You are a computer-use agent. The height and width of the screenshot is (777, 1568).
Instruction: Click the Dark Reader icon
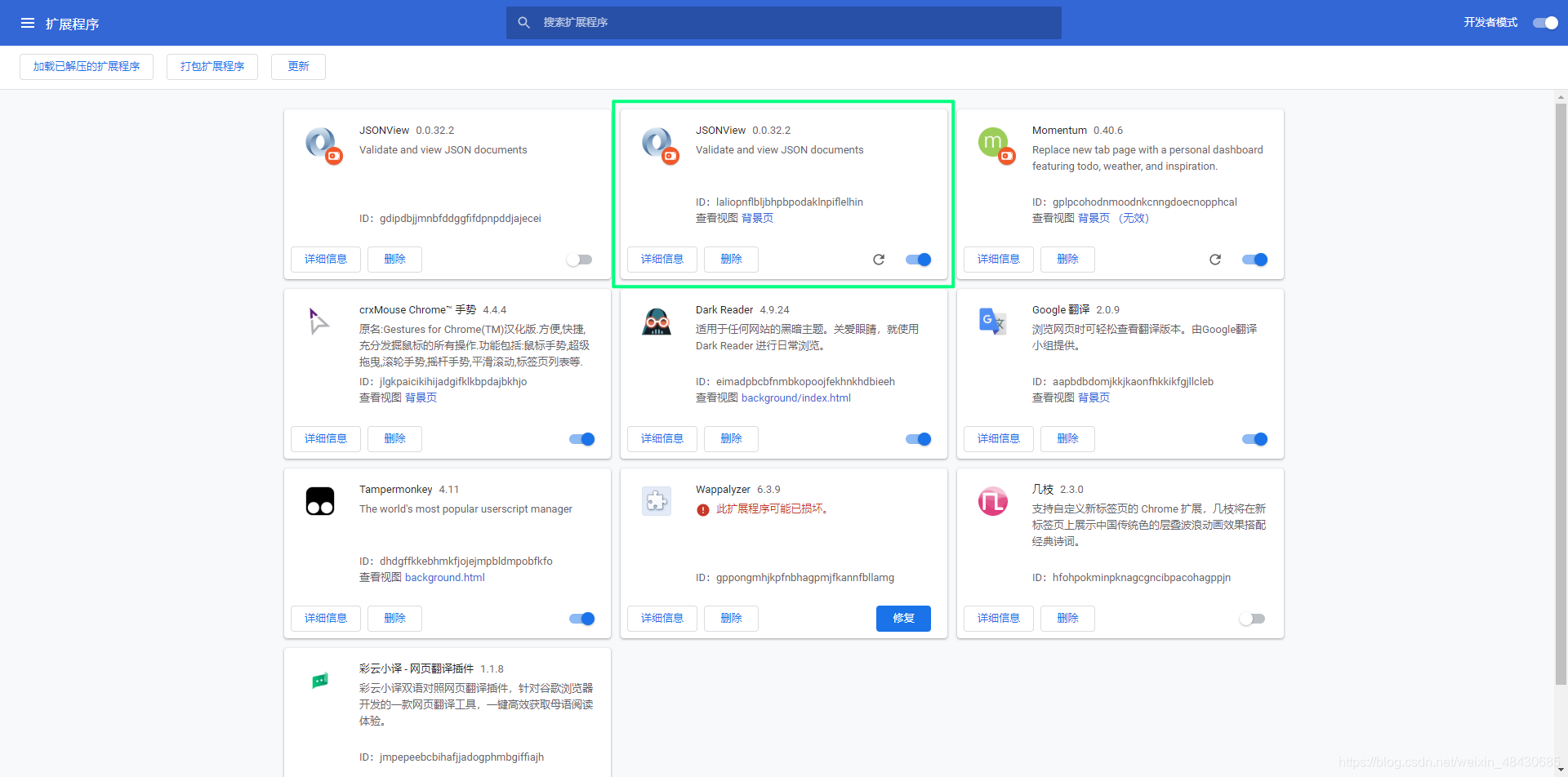pos(657,322)
